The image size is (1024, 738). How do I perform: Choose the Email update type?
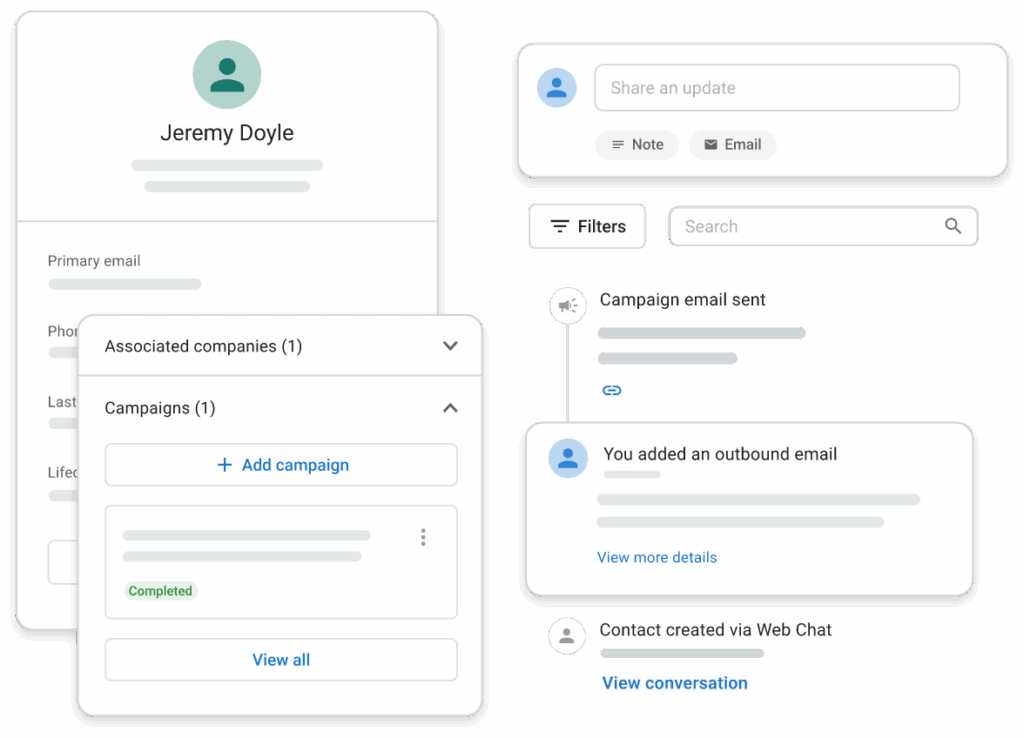point(733,144)
